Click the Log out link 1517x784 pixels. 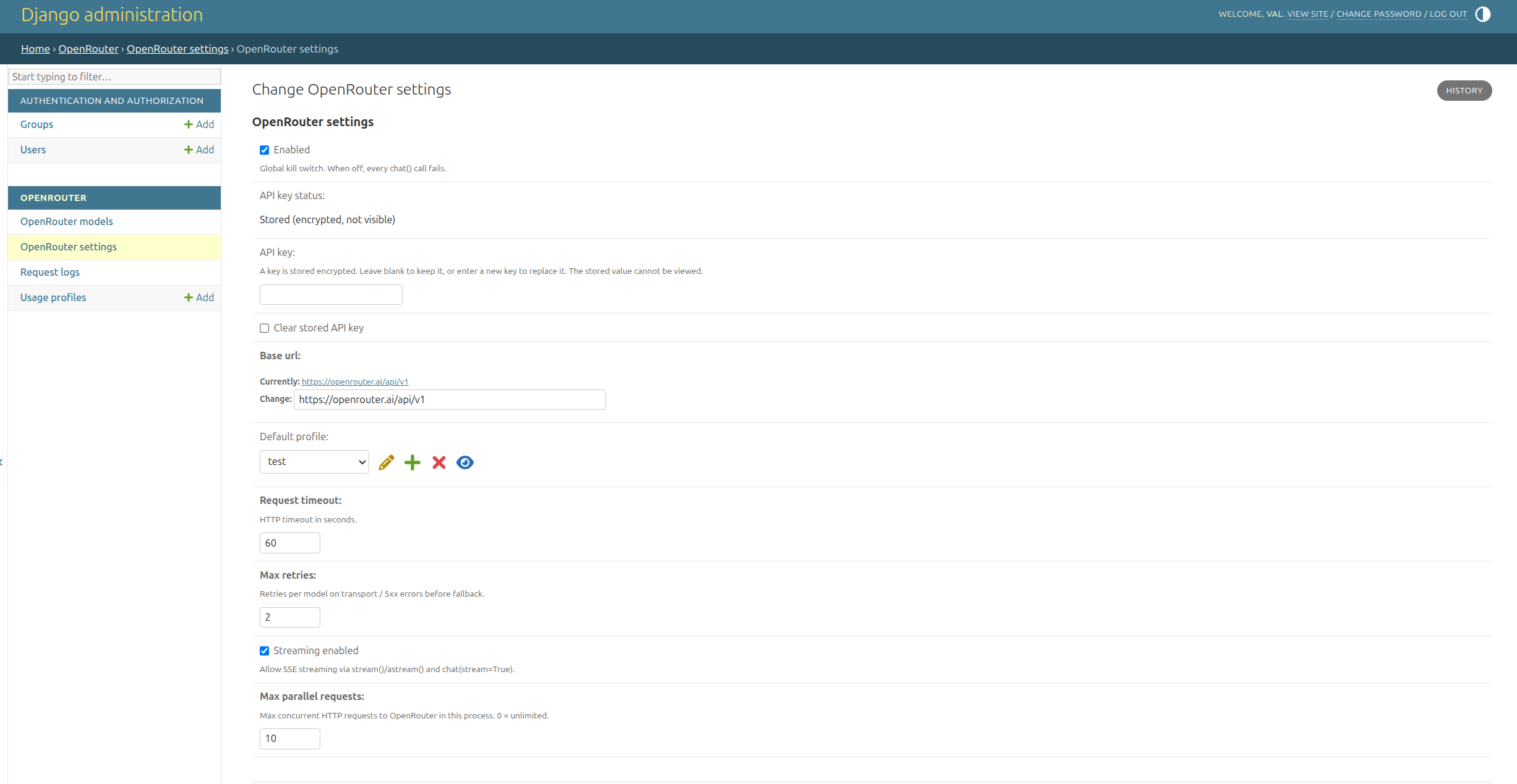click(1448, 14)
